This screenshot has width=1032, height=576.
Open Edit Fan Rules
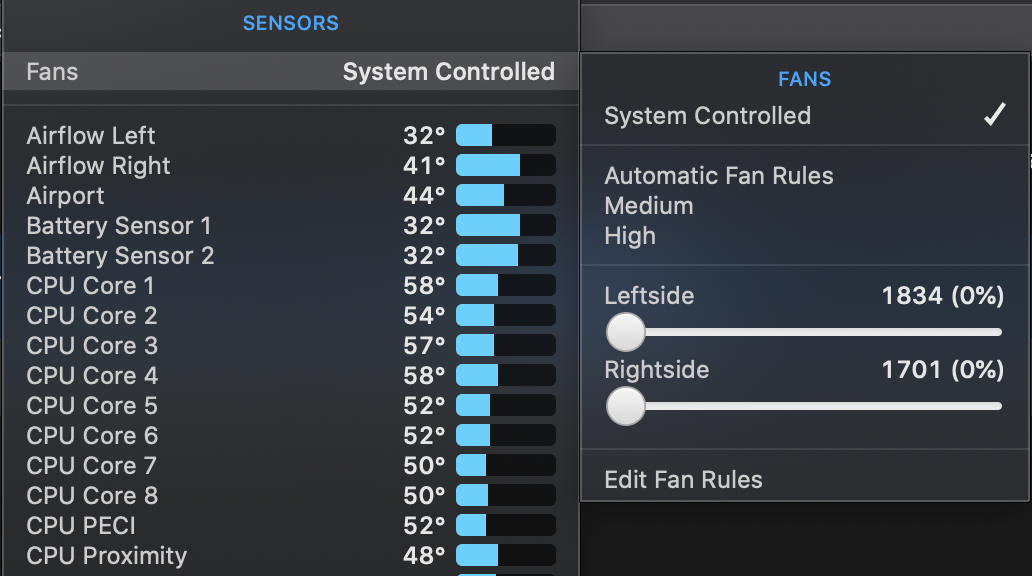click(x=683, y=480)
